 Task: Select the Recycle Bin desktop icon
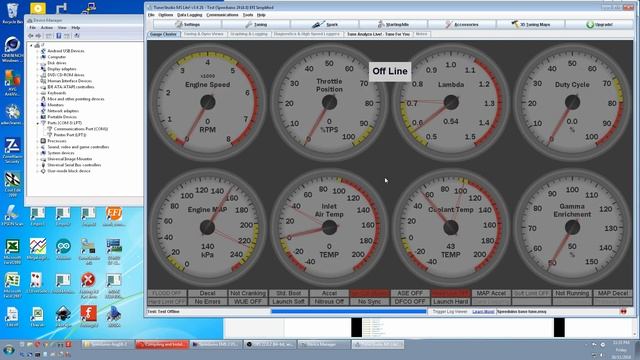[12, 13]
